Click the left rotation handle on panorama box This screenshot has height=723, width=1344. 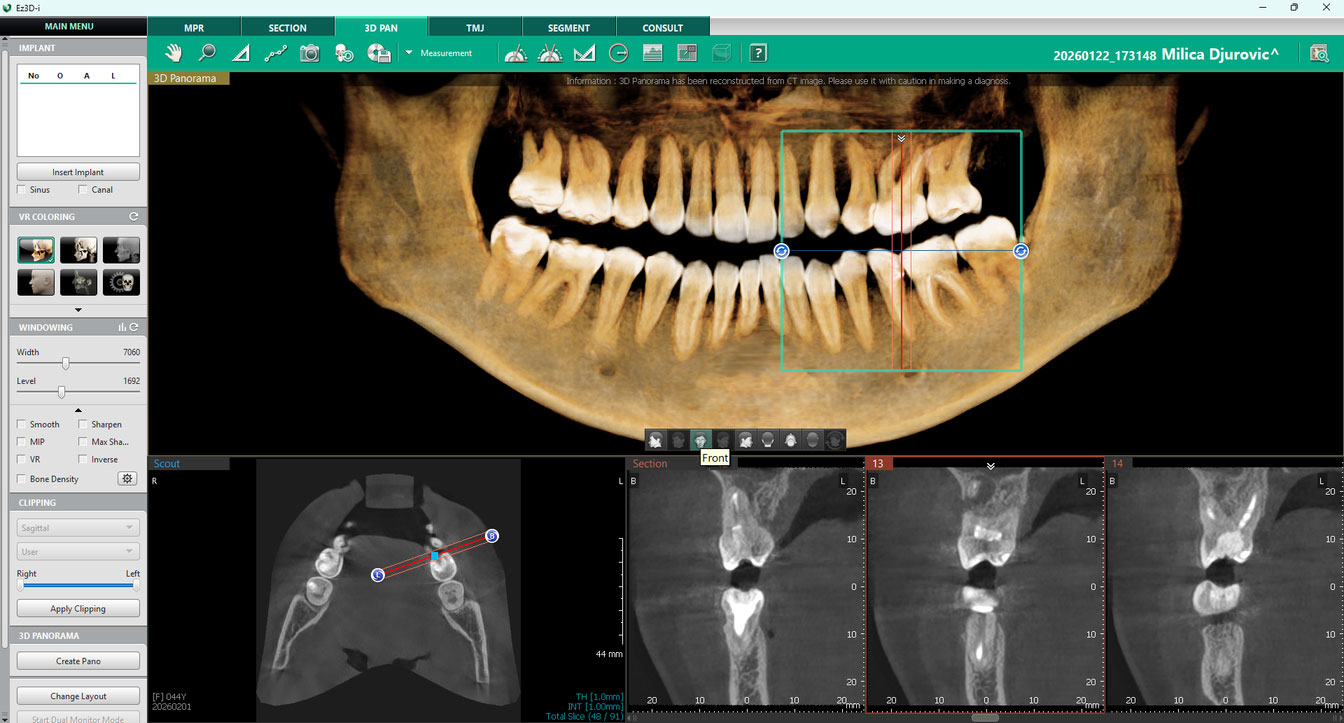click(782, 251)
